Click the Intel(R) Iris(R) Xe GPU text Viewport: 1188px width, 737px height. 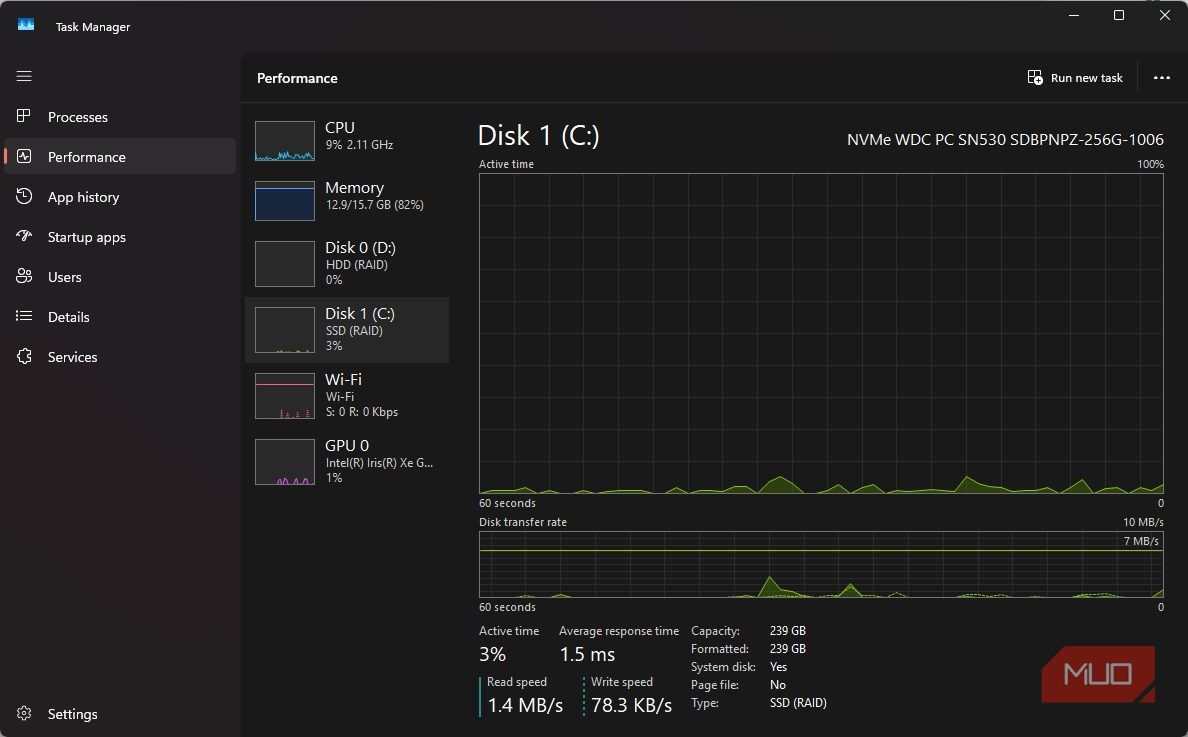[379, 463]
